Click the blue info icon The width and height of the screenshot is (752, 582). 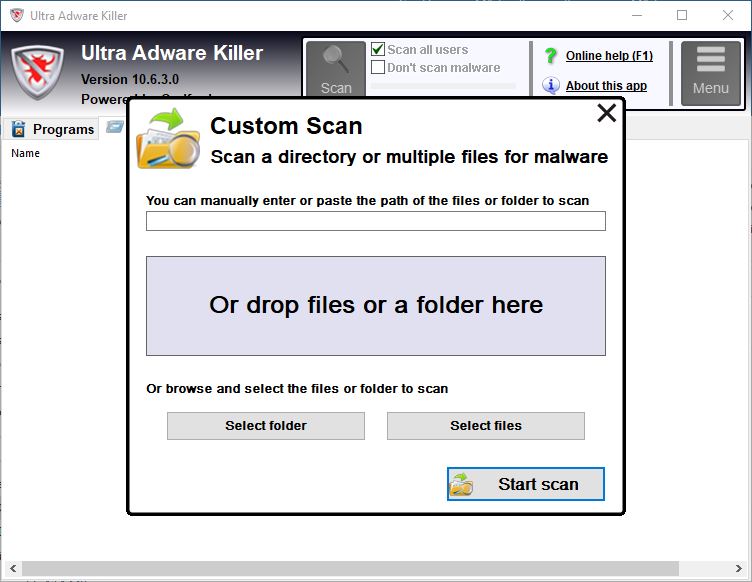pyautogui.click(x=551, y=85)
